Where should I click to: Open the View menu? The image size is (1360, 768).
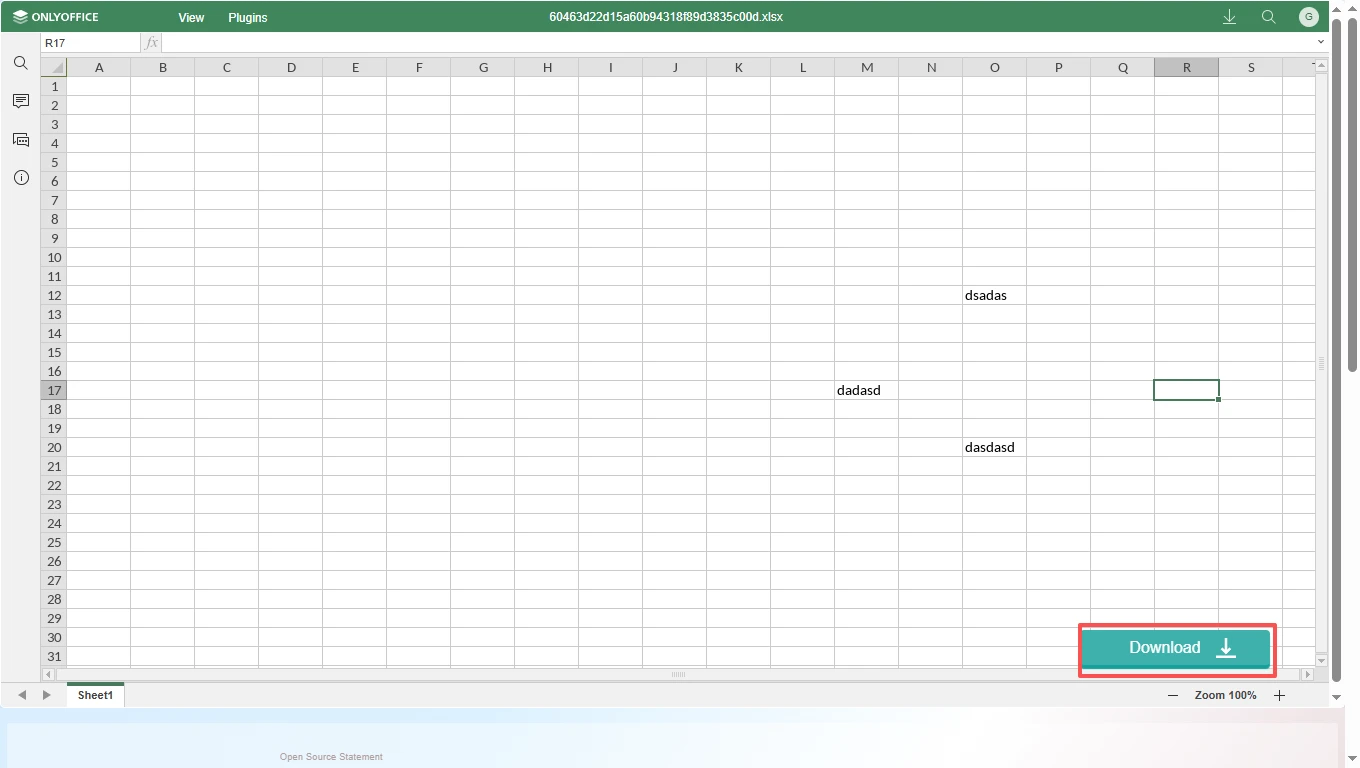point(191,17)
